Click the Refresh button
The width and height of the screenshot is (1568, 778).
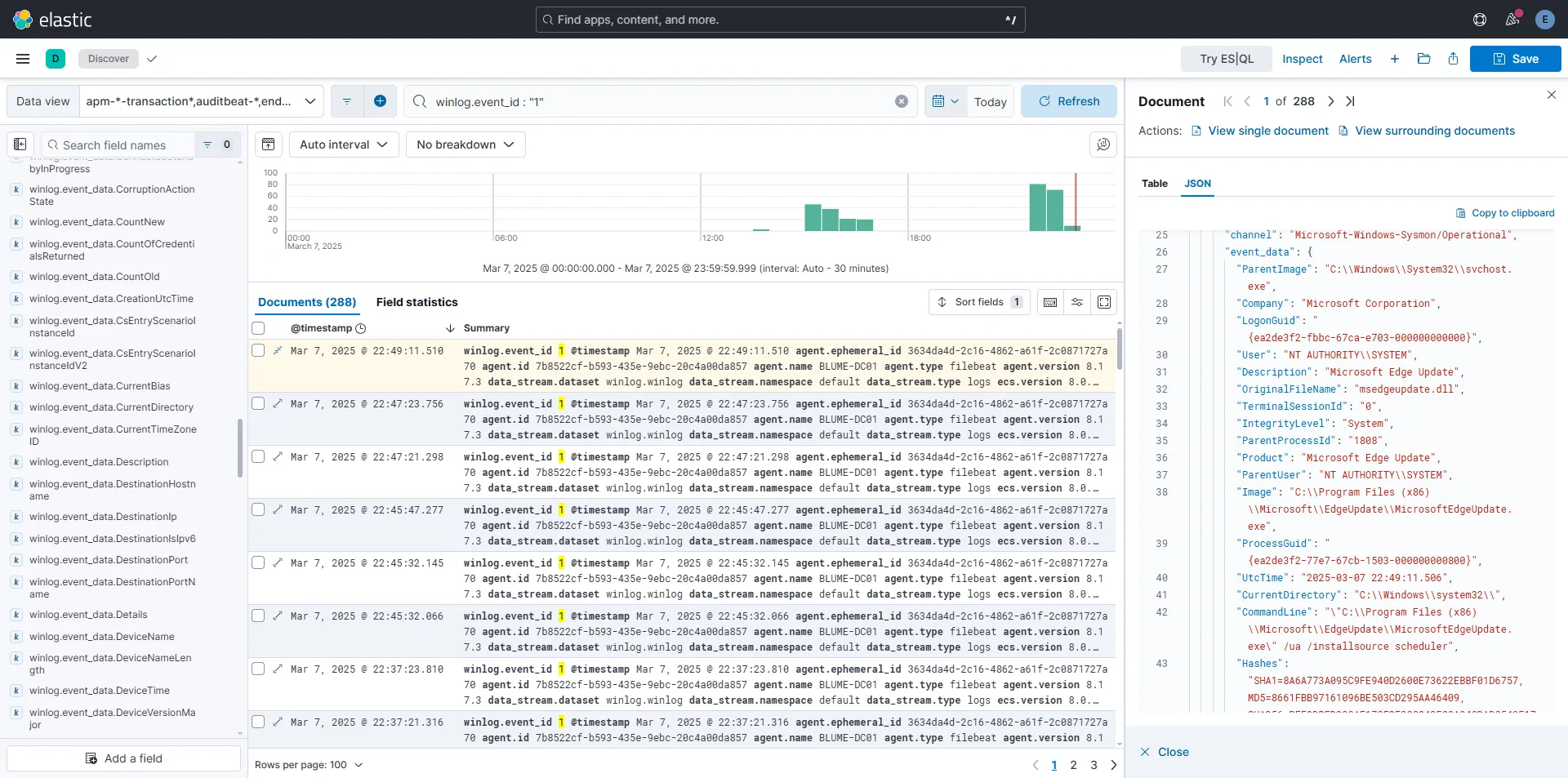tap(1068, 101)
